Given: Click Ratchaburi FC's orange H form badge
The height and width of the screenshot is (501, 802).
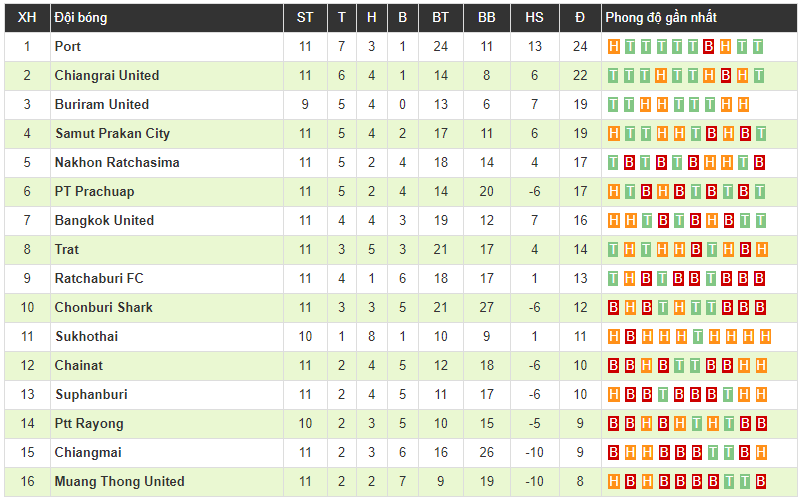Looking at the screenshot, I should pyautogui.click(x=630, y=278).
